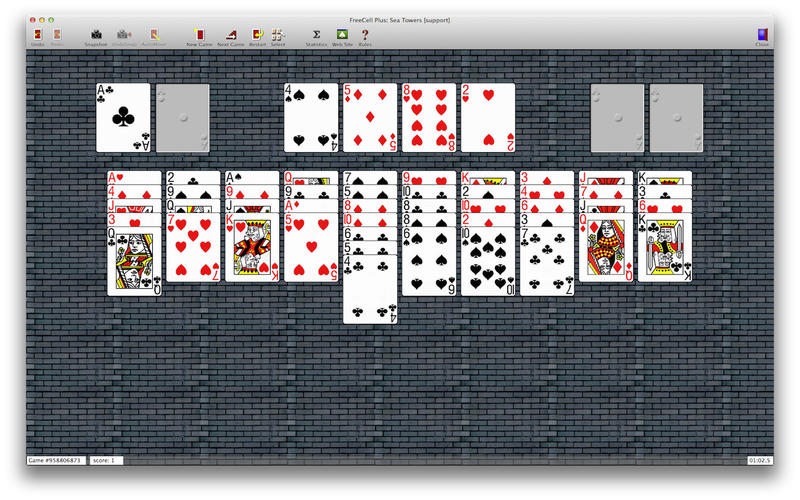The height and width of the screenshot is (500, 800).
Task: Open the Statistics panel
Action: (316, 36)
